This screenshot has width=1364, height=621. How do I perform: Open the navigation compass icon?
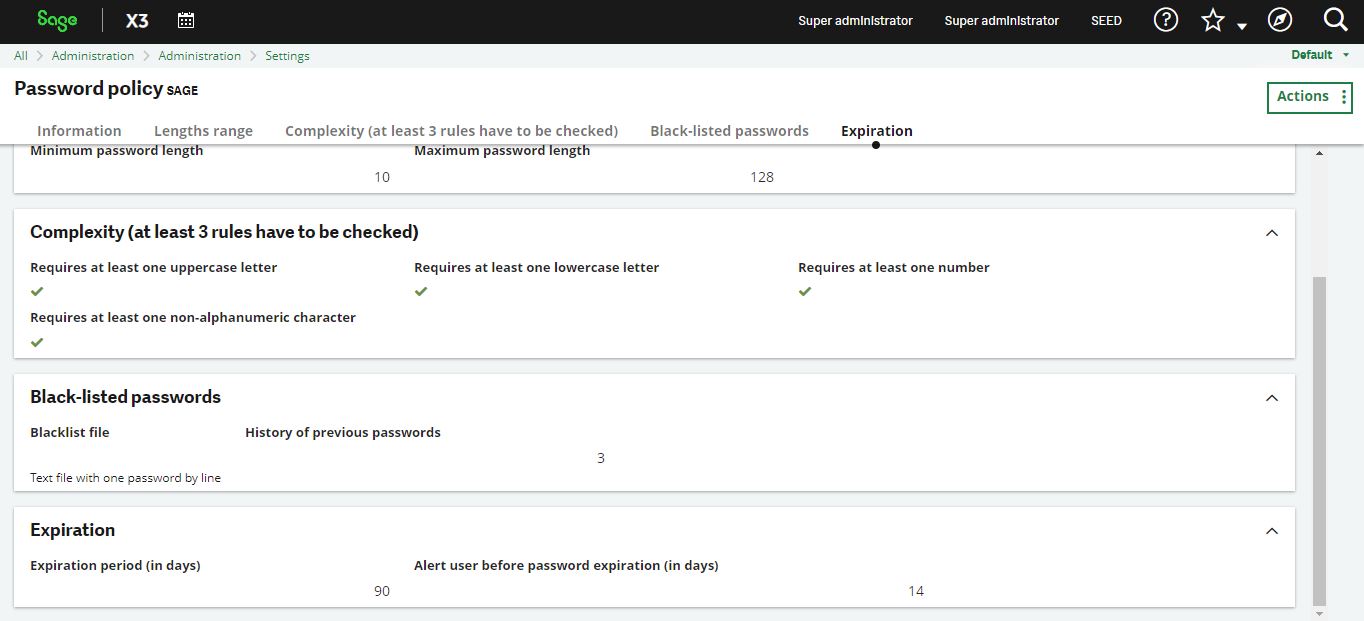(1279, 20)
